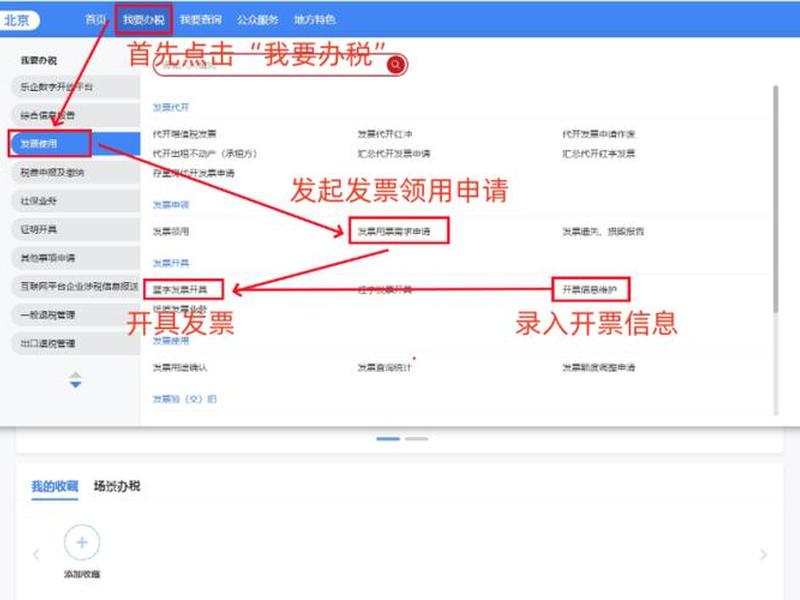Select 税费申报及缴纳 in the sidebar
This screenshot has height=600, width=800.
[76, 172]
